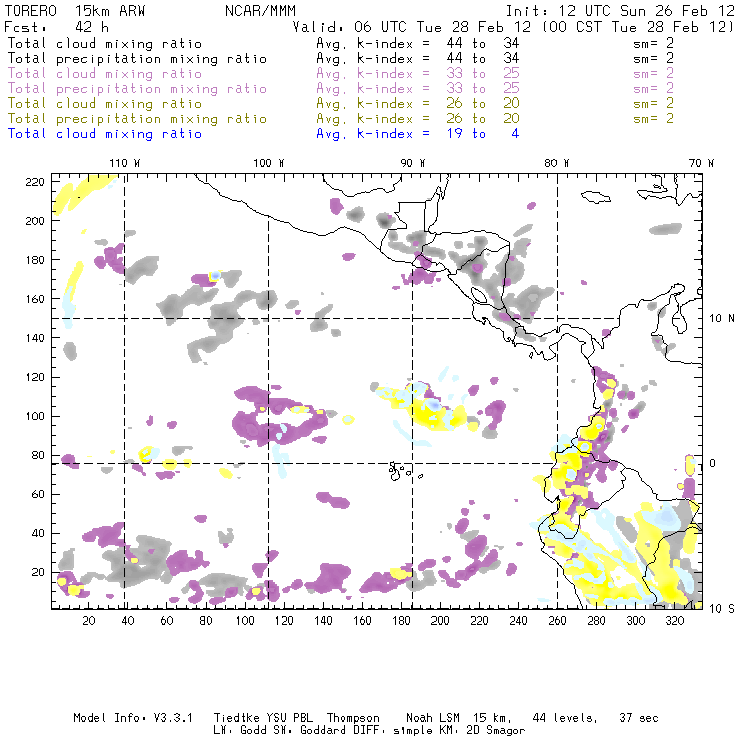Click the x-axis "320" tick label

pyautogui.click(x=674, y=621)
